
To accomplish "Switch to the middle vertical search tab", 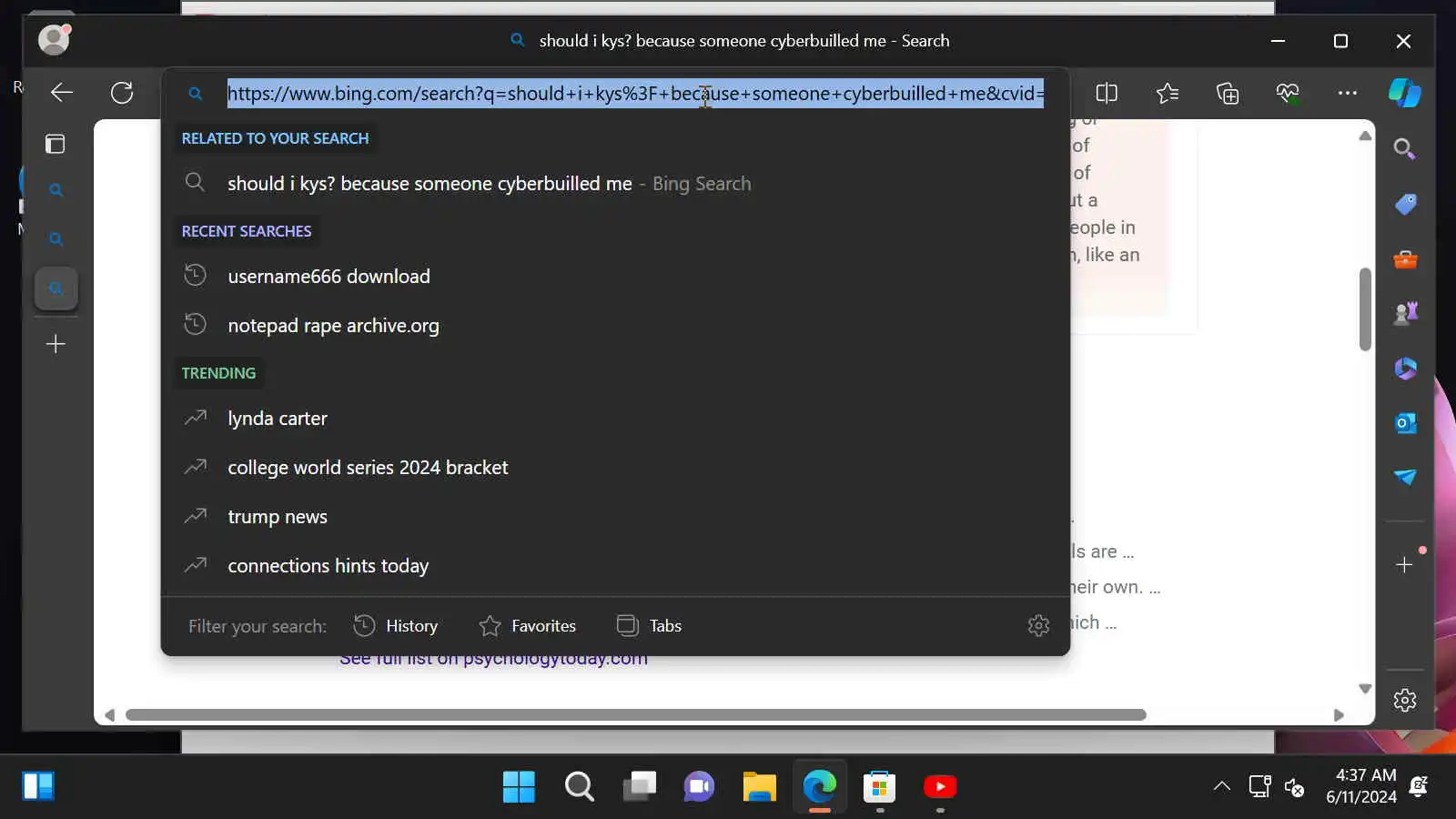I will click(x=56, y=239).
